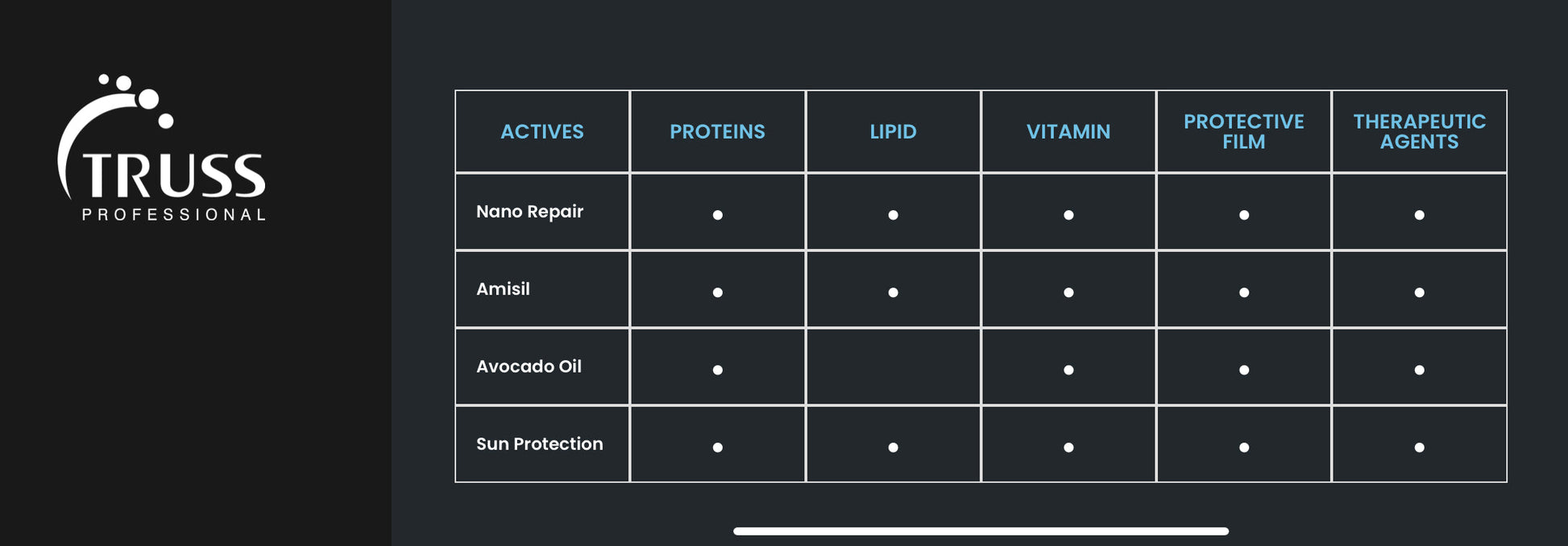Image resolution: width=1568 pixels, height=546 pixels.
Task: Select the Amisil row label
Action: point(503,289)
